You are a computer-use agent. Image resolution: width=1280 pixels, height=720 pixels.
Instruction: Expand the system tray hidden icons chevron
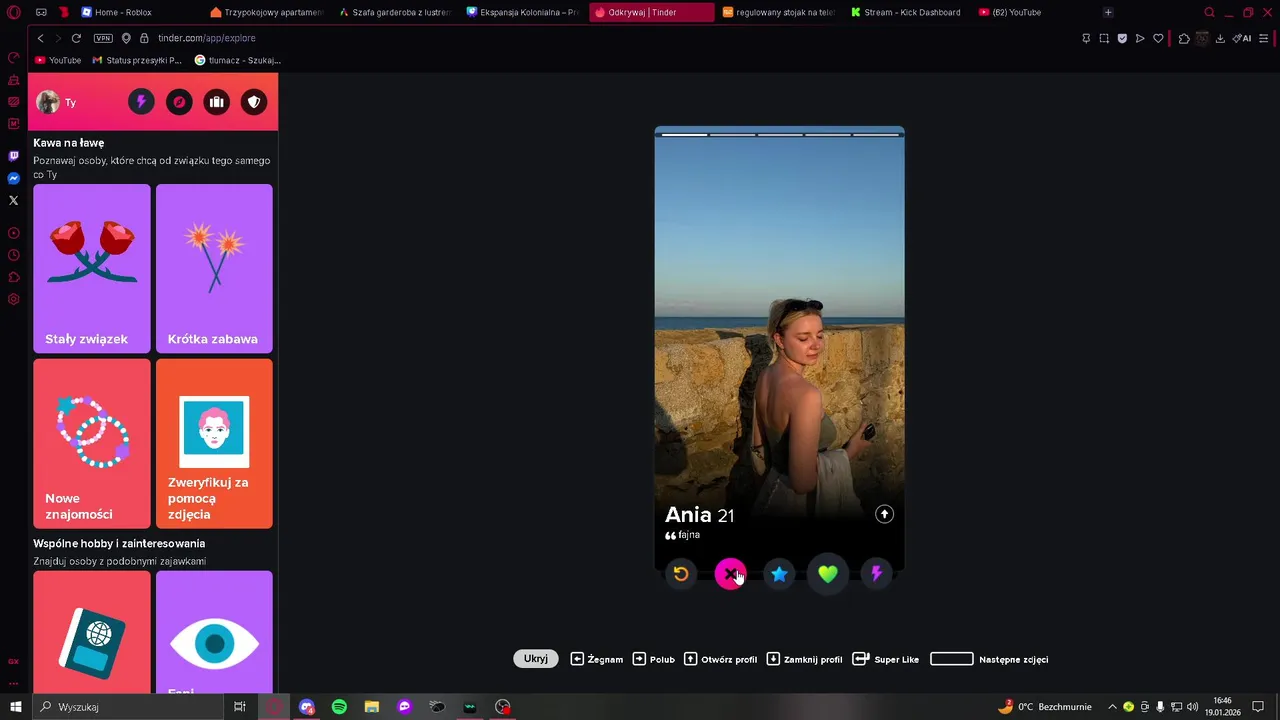click(x=1112, y=707)
